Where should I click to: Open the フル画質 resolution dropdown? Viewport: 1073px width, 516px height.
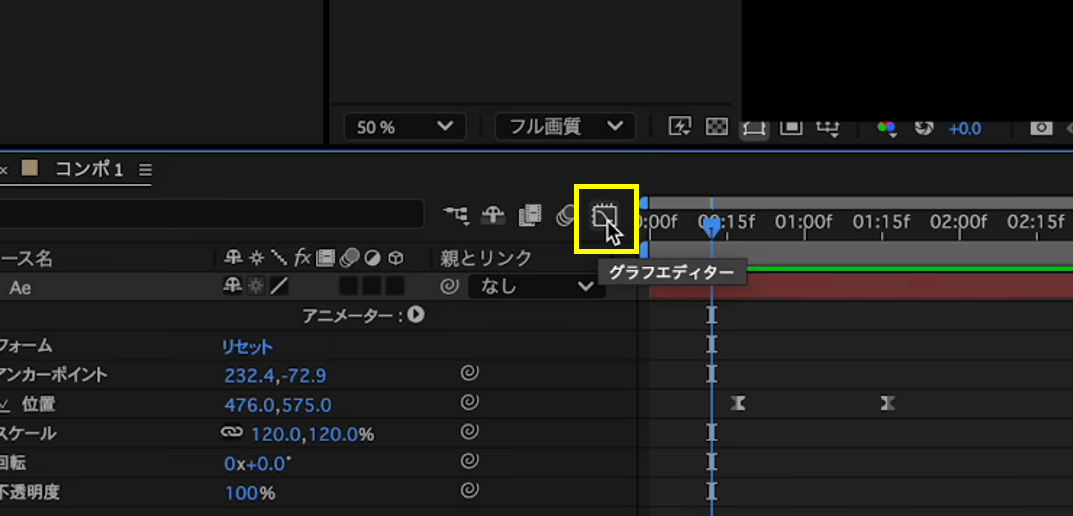point(565,127)
